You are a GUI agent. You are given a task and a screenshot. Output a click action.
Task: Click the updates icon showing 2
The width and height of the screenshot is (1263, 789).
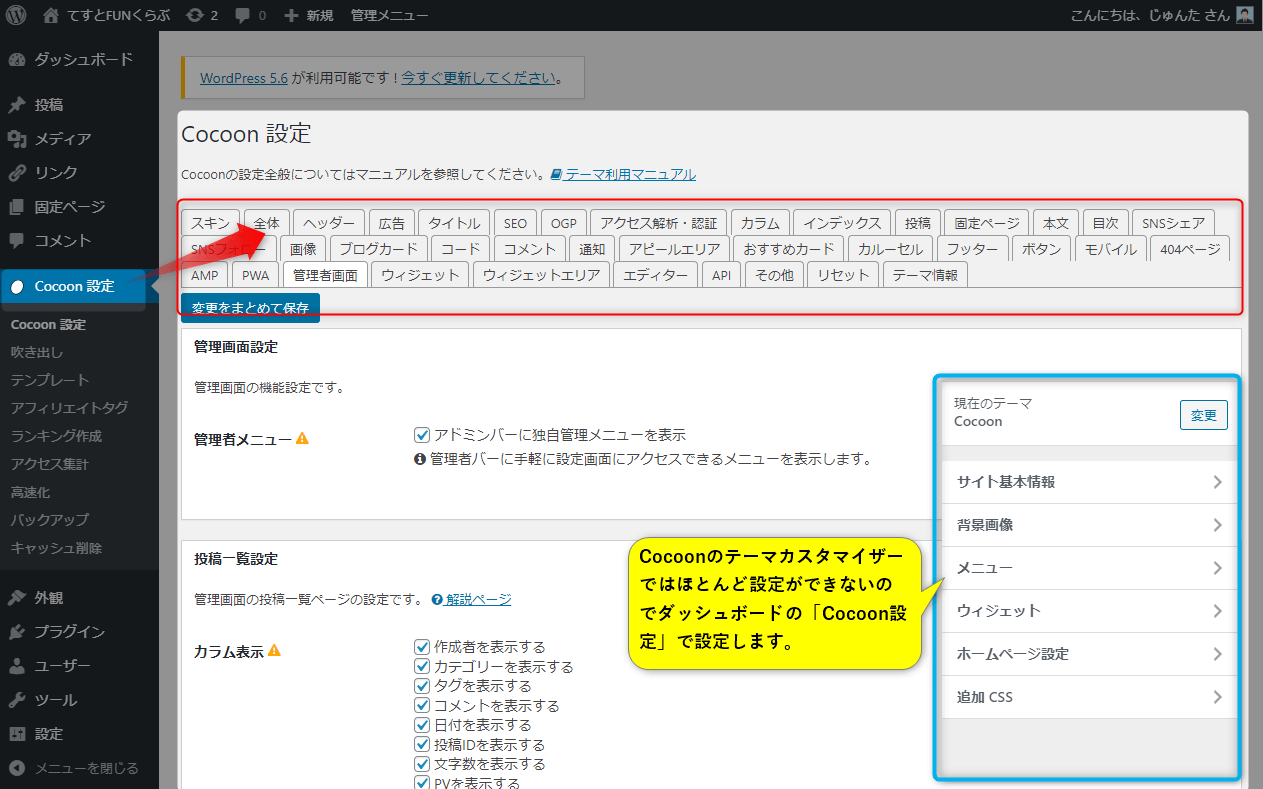pyautogui.click(x=201, y=15)
